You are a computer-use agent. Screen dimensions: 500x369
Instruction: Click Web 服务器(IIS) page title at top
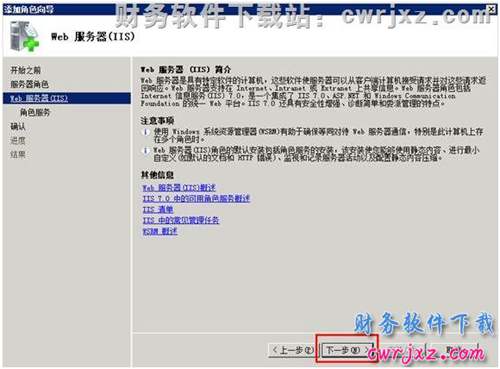[93, 36]
